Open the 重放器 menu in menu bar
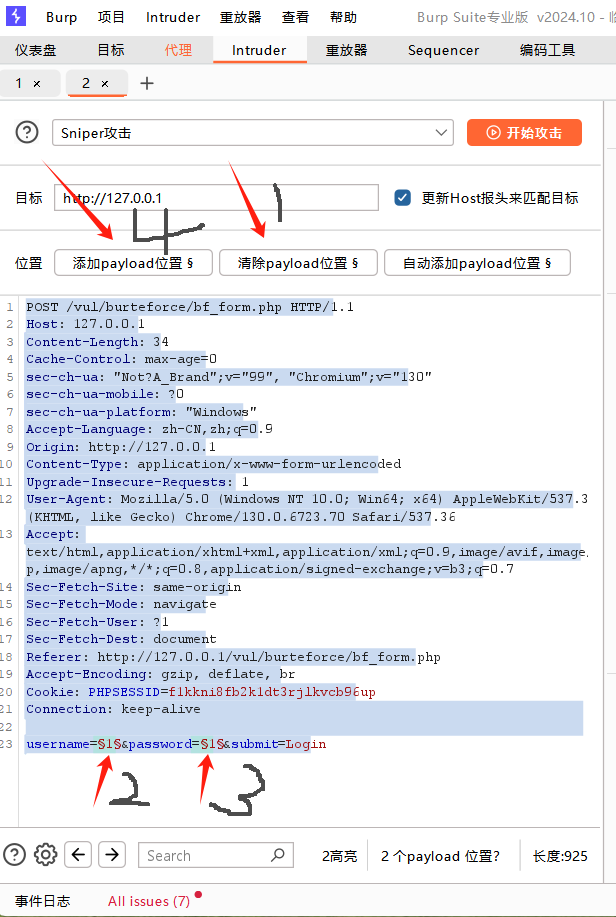 coord(240,17)
